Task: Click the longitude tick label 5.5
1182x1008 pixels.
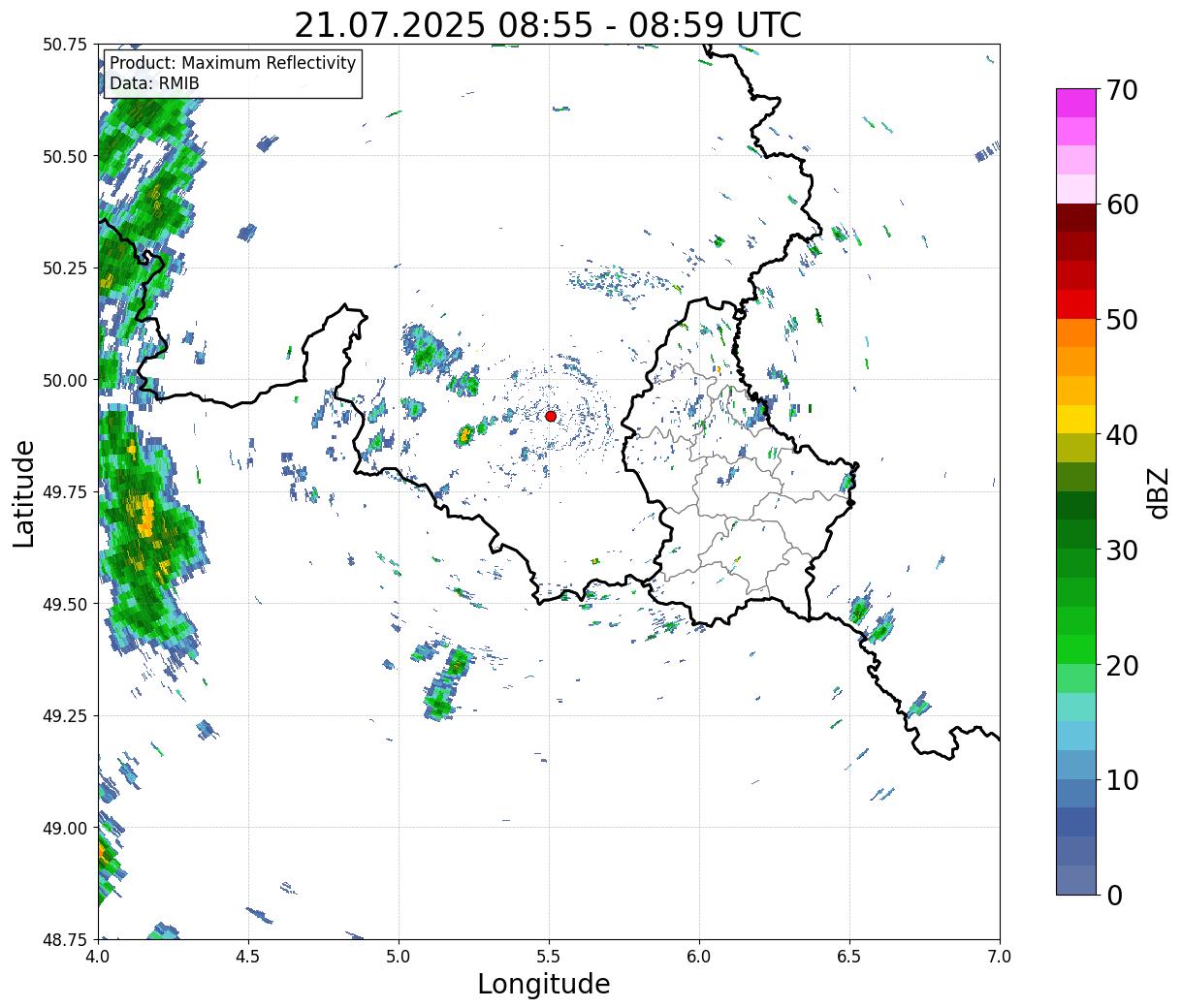Action: [549, 956]
